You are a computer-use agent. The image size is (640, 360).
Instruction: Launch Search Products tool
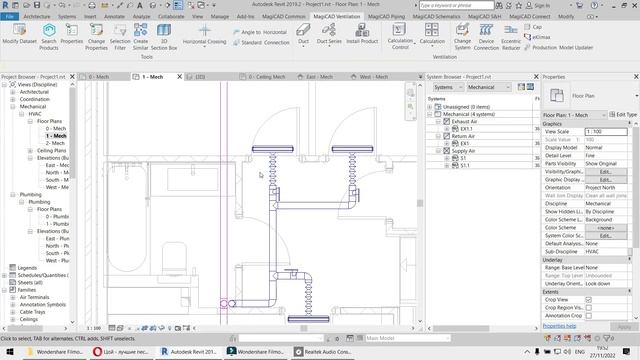pos(49,36)
